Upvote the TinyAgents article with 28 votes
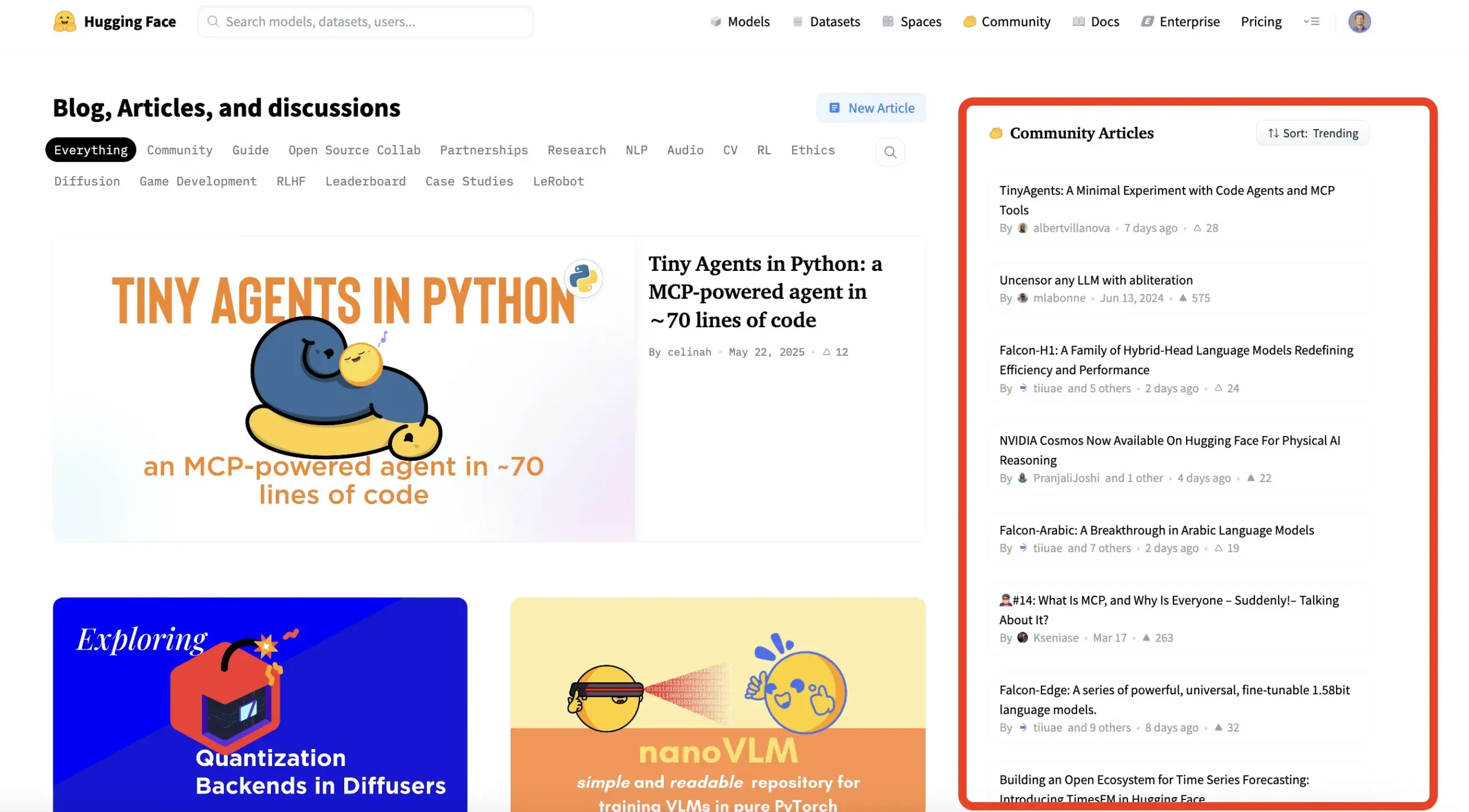 tap(1197, 228)
